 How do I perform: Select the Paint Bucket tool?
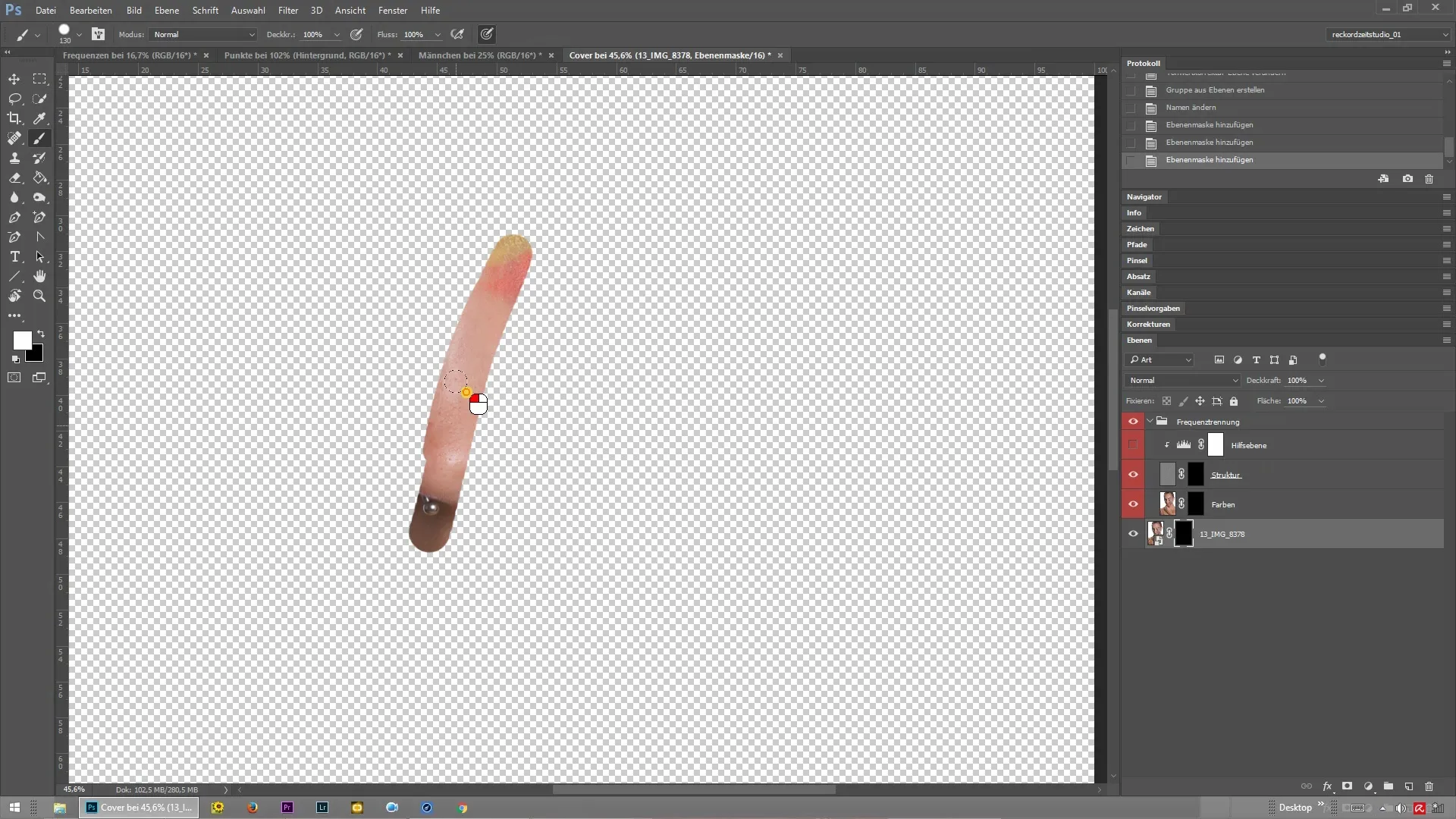(39, 177)
